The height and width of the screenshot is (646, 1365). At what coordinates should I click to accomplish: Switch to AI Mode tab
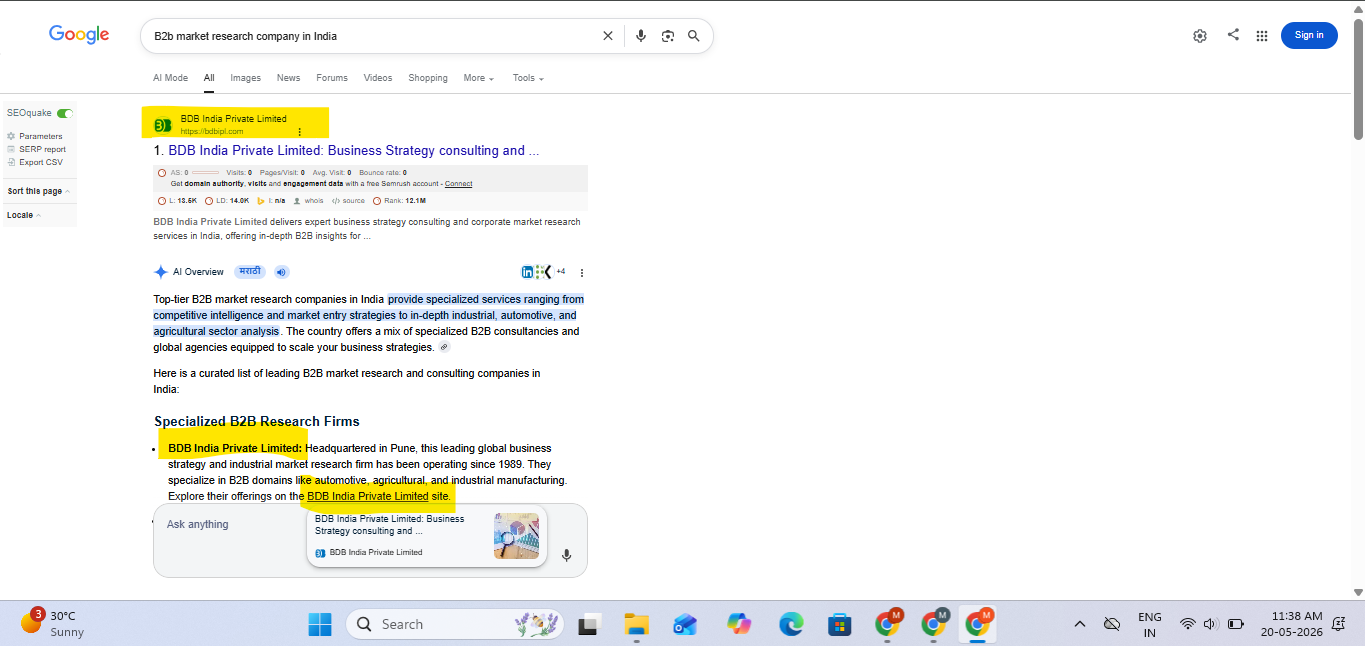170,78
